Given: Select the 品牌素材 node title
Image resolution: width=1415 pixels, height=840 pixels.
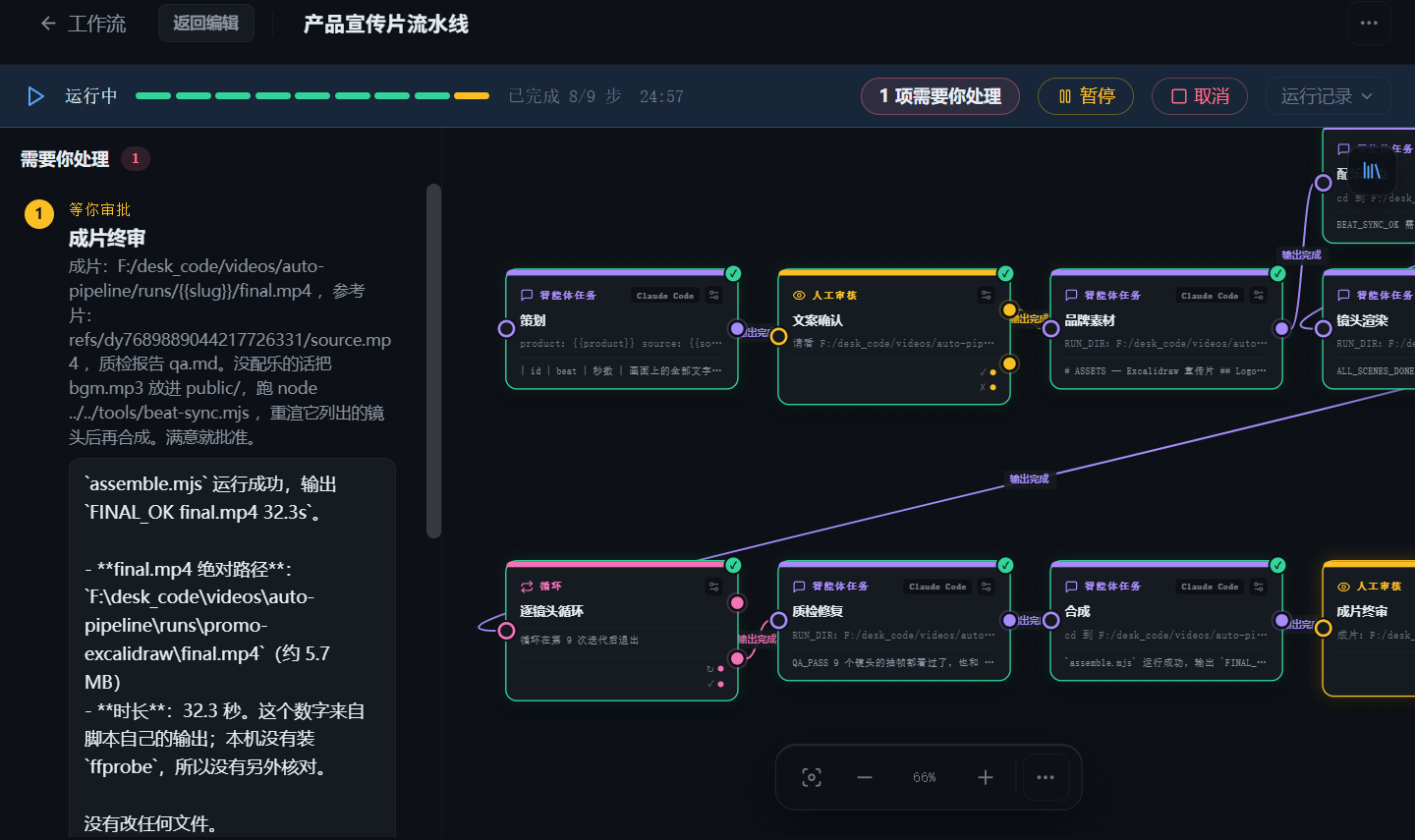Looking at the screenshot, I should [x=1090, y=320].
